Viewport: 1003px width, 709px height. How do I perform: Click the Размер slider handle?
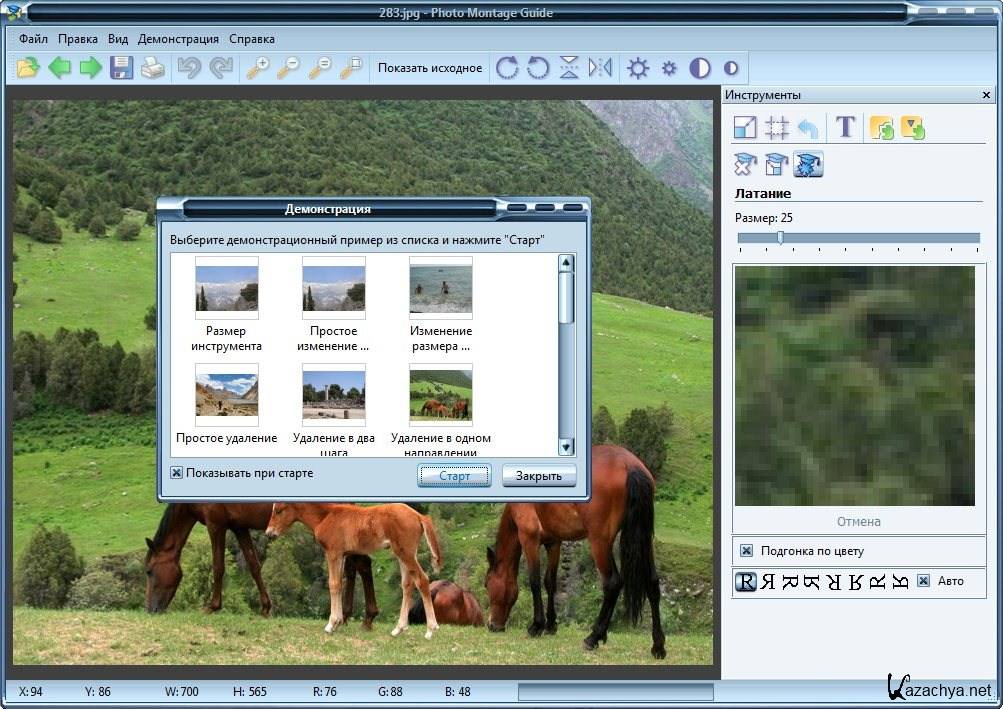(780, 238)
